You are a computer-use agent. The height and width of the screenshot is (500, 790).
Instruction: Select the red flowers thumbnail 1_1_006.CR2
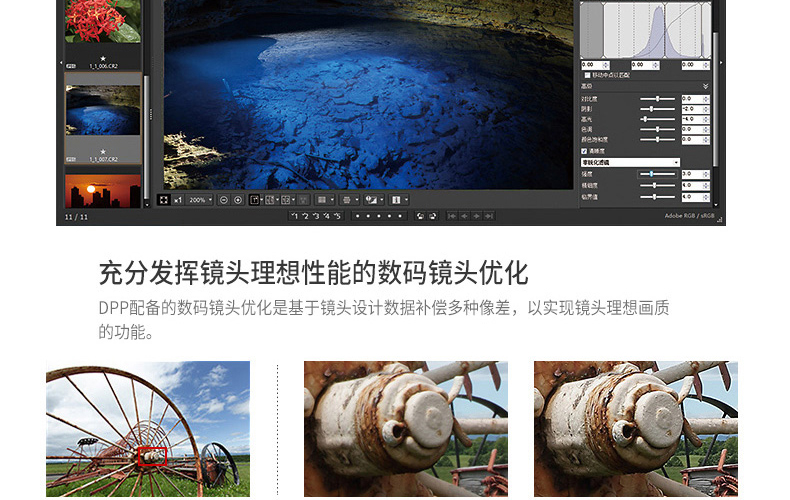pyautogui.click(x=103, y=34)
